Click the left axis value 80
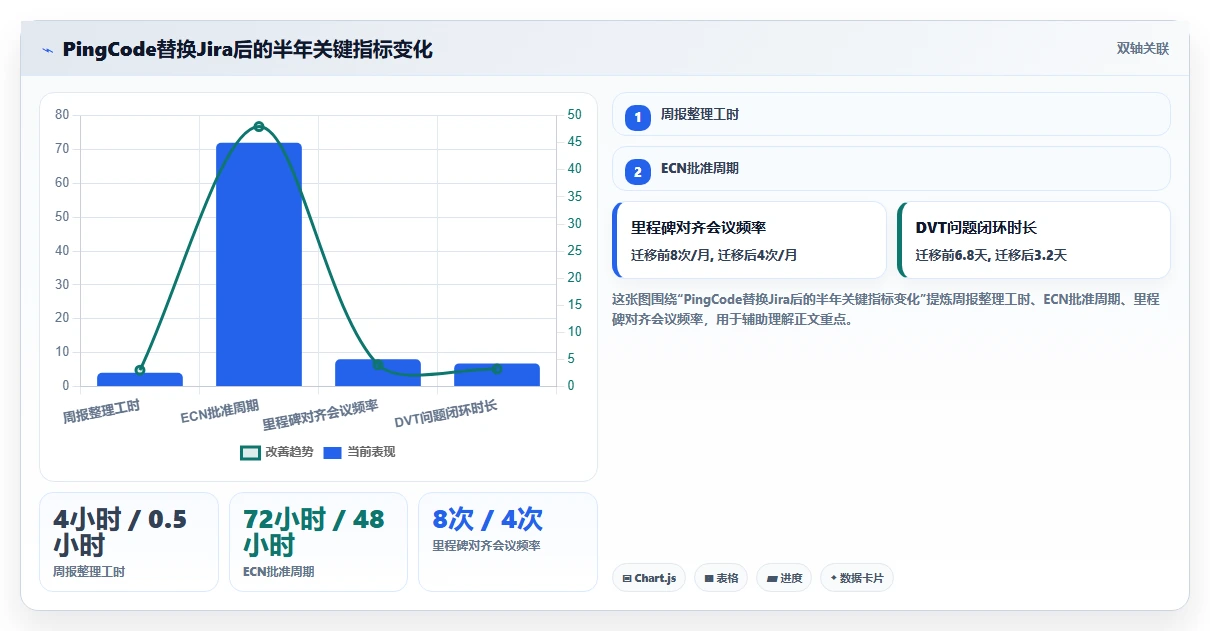The height and width of the screenshot is (631, 1210). (62, 115)
